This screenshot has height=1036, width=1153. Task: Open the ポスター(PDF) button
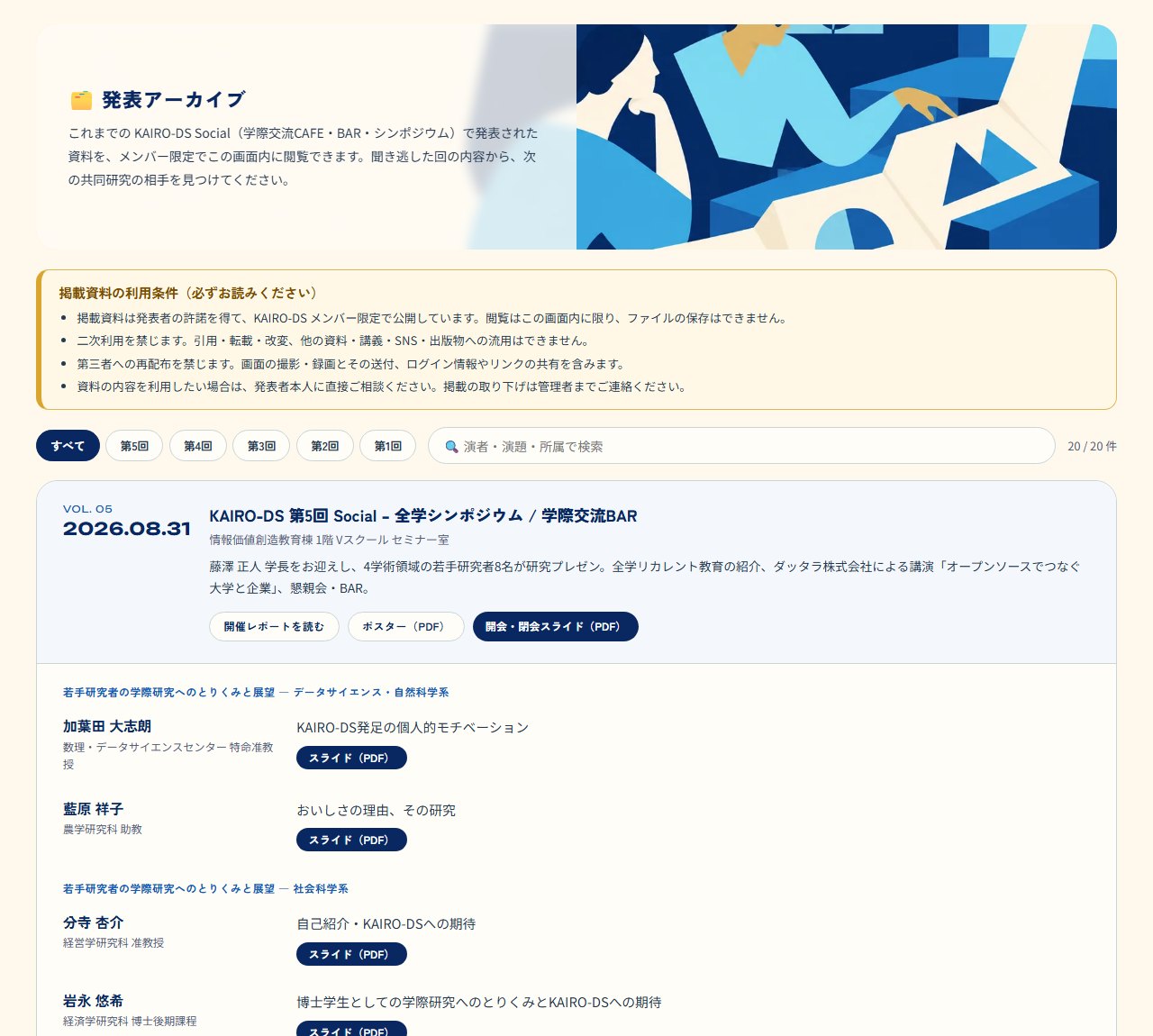point(406,627)
